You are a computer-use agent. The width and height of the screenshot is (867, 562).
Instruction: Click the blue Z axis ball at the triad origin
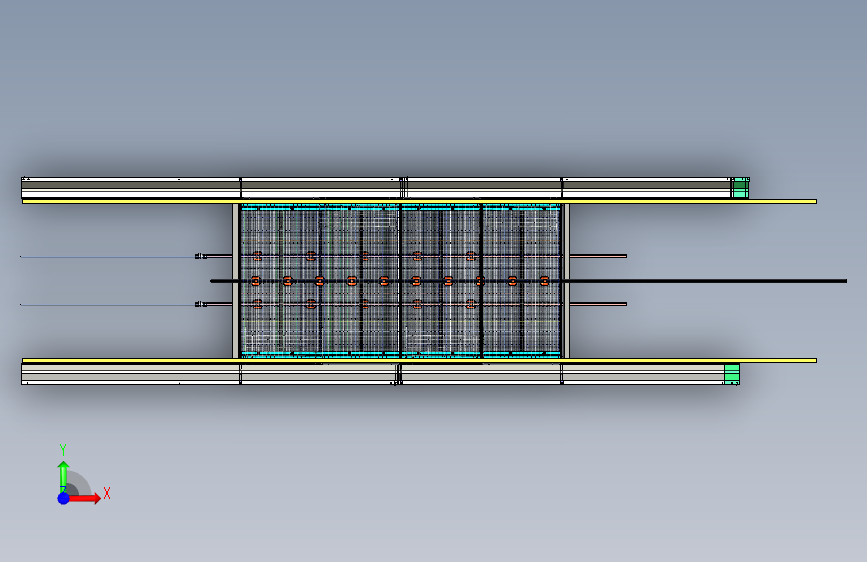64,498
